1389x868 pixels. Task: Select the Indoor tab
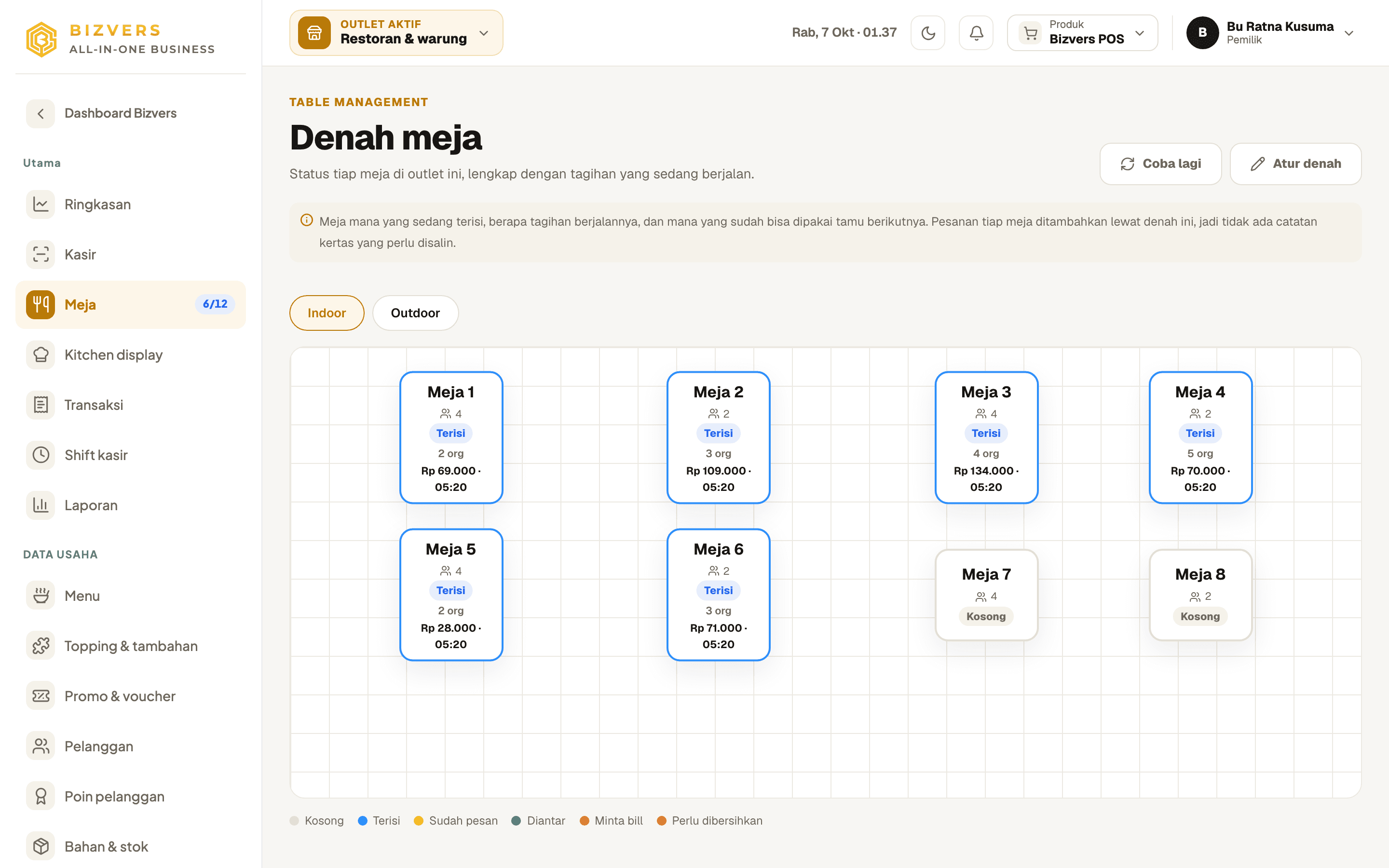point(327,313)
